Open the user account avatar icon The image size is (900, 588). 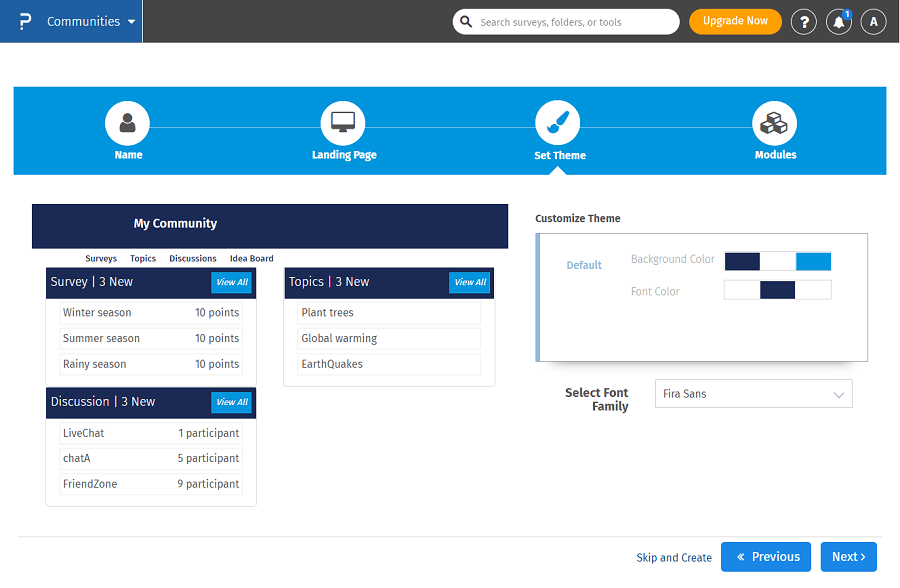click(873, 21)
